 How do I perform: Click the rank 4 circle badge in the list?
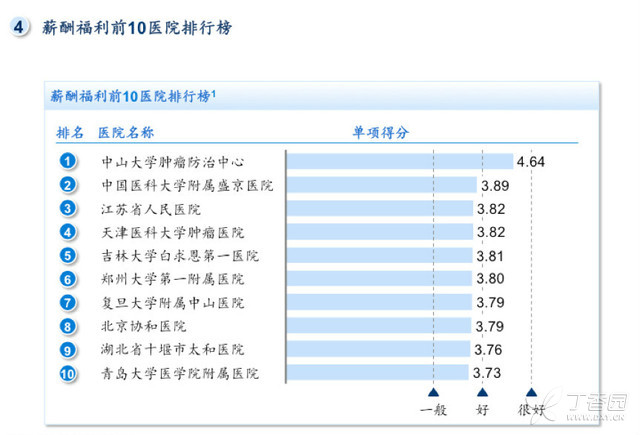(x=68, y=232)
